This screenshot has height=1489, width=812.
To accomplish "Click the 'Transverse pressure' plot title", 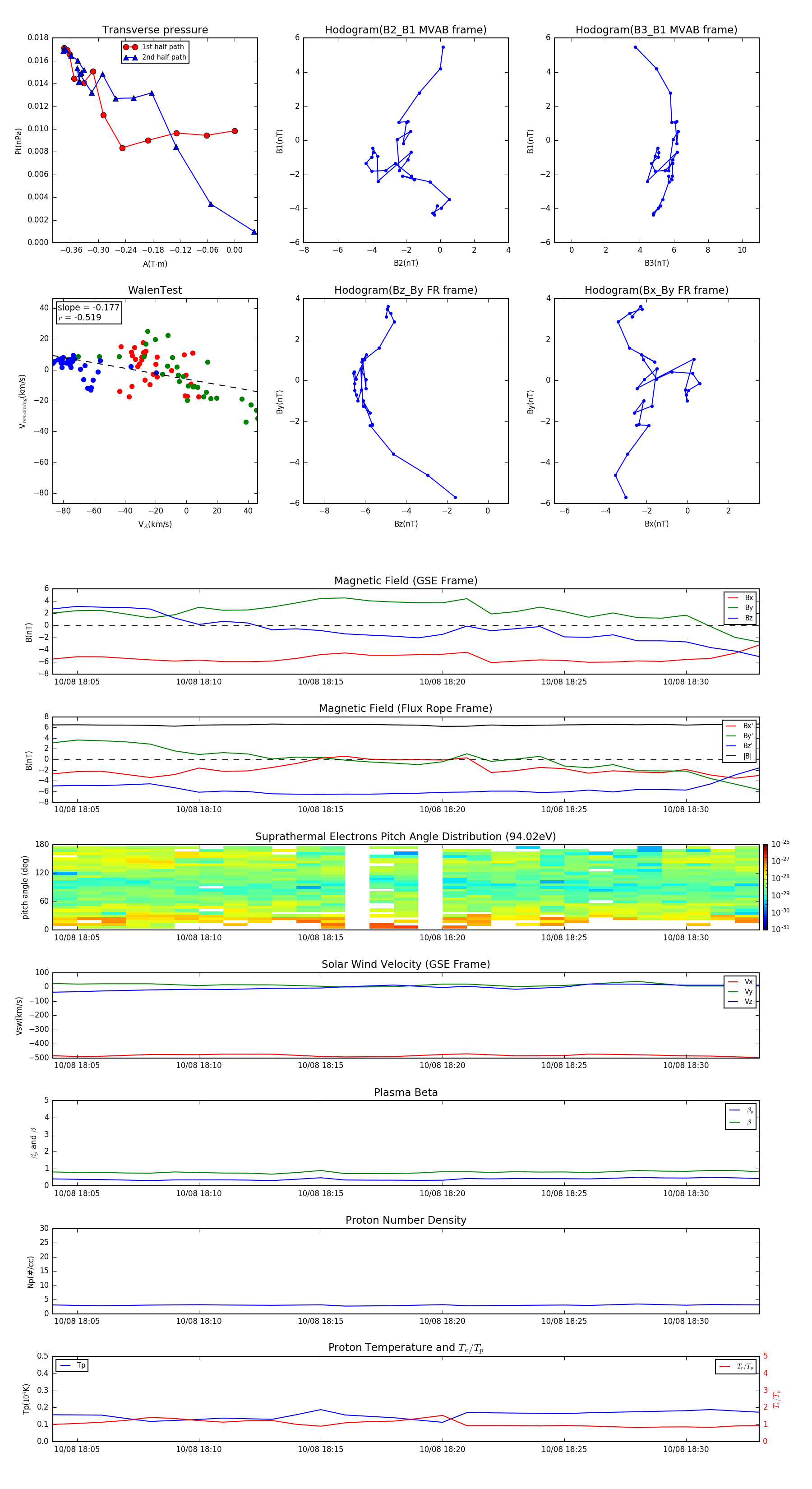I will click(x=155, y=30).
